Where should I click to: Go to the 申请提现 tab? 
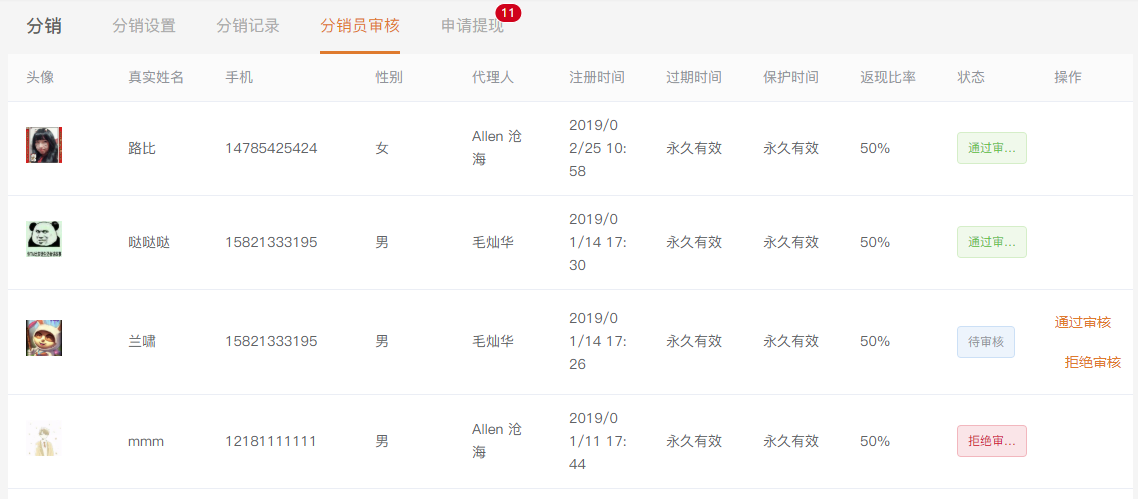[472, 26]
